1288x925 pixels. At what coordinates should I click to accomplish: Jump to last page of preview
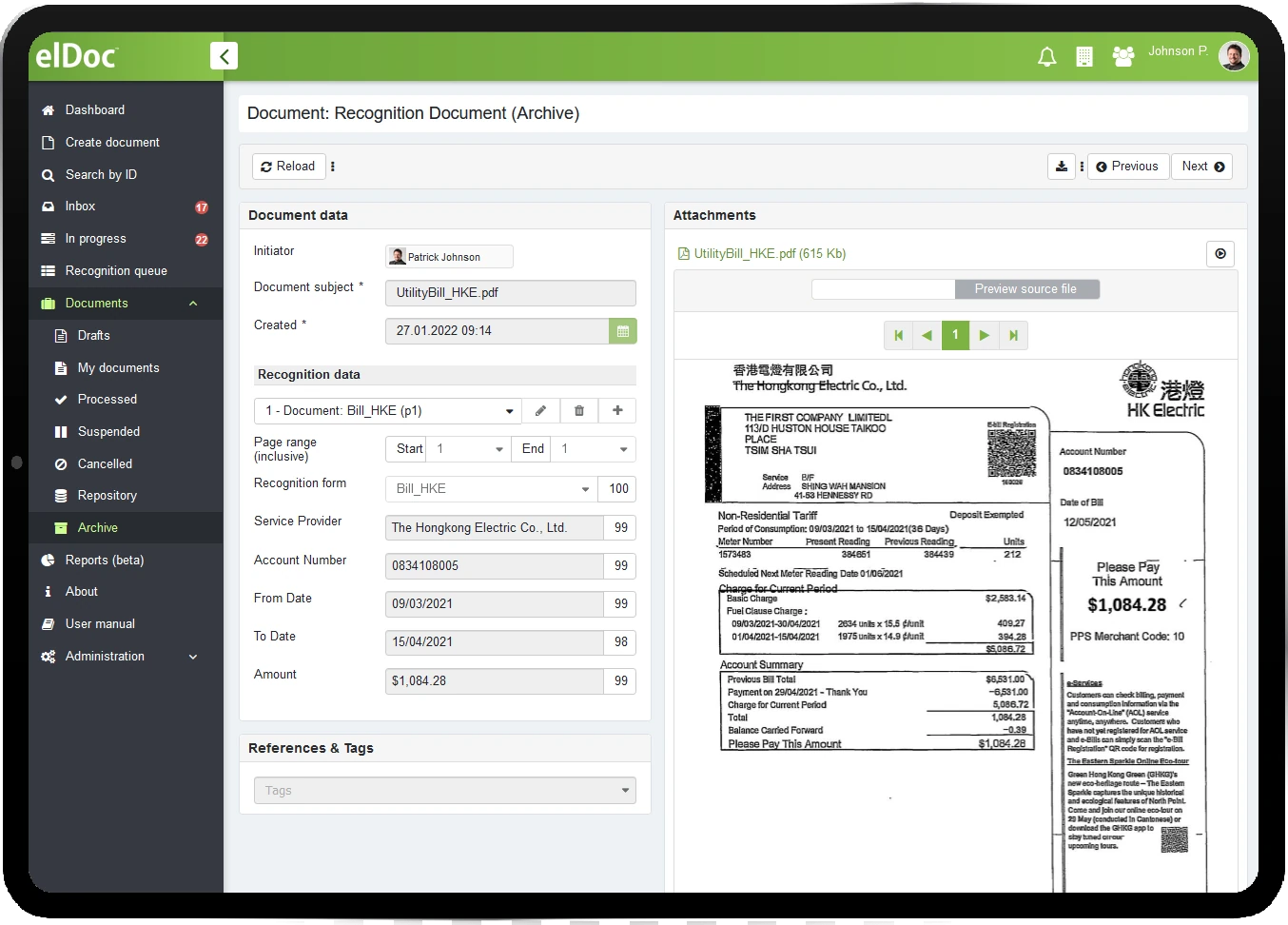1014,335
